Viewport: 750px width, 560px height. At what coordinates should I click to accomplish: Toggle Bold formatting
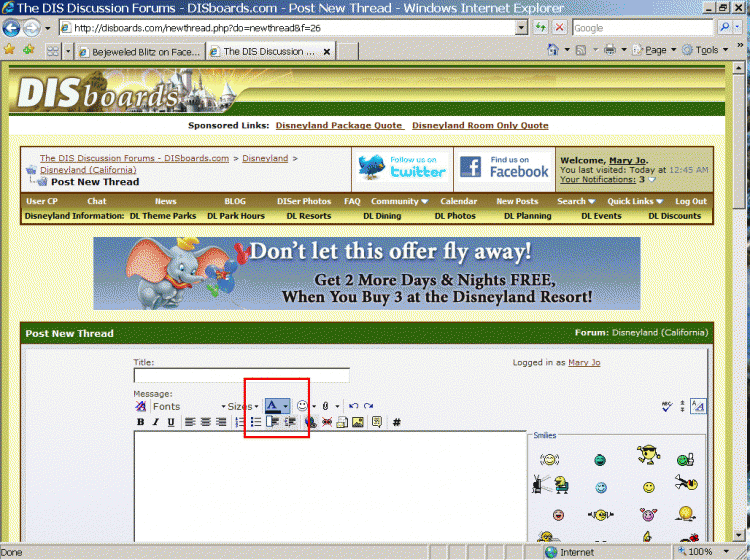pyautogui.click(x=140, y=422)
